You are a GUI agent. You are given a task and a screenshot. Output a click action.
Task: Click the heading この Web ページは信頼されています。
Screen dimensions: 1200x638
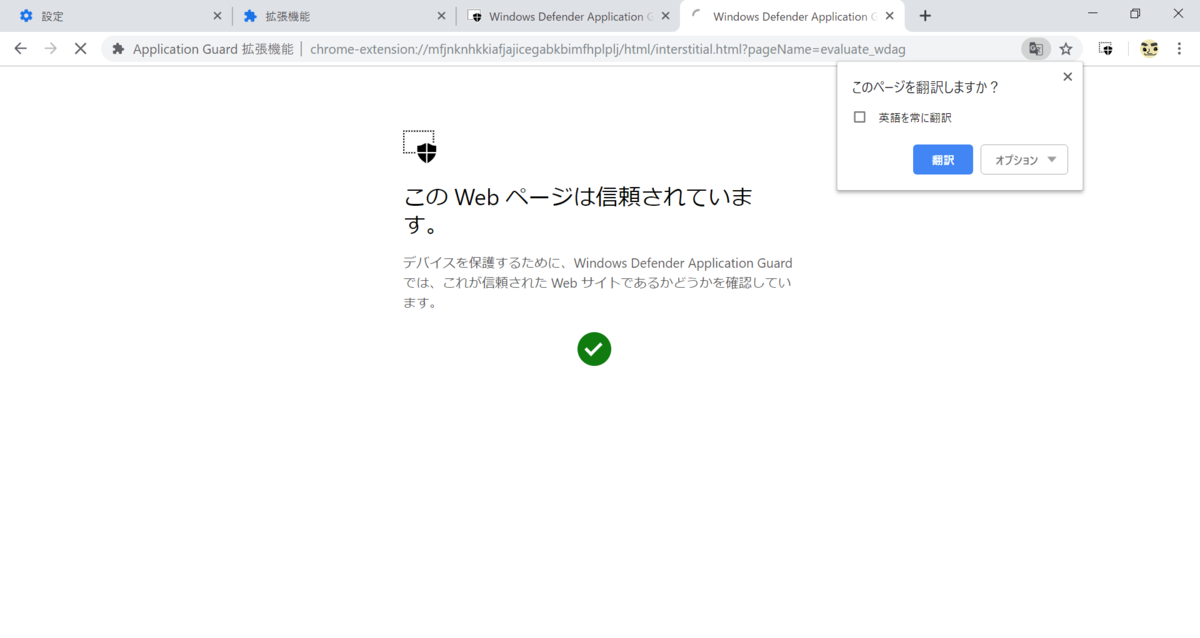578,210
